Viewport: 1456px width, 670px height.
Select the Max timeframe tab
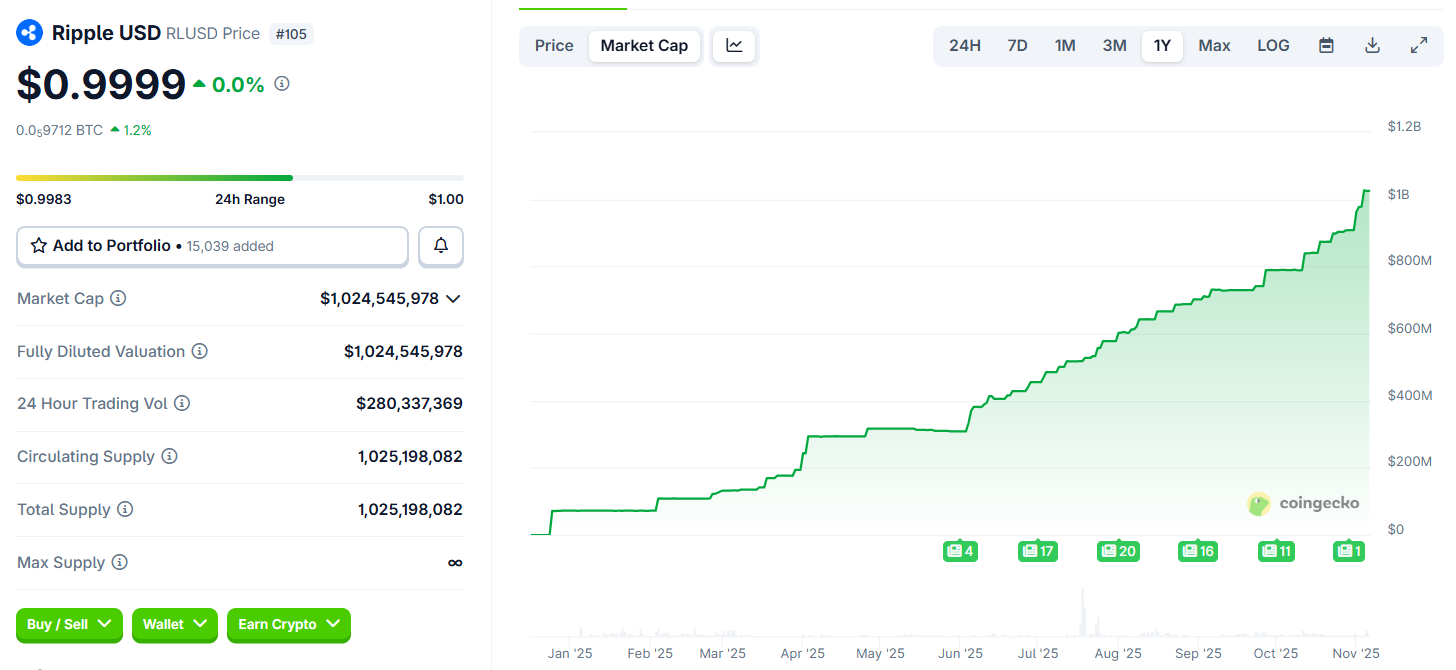pos(1213,45)
